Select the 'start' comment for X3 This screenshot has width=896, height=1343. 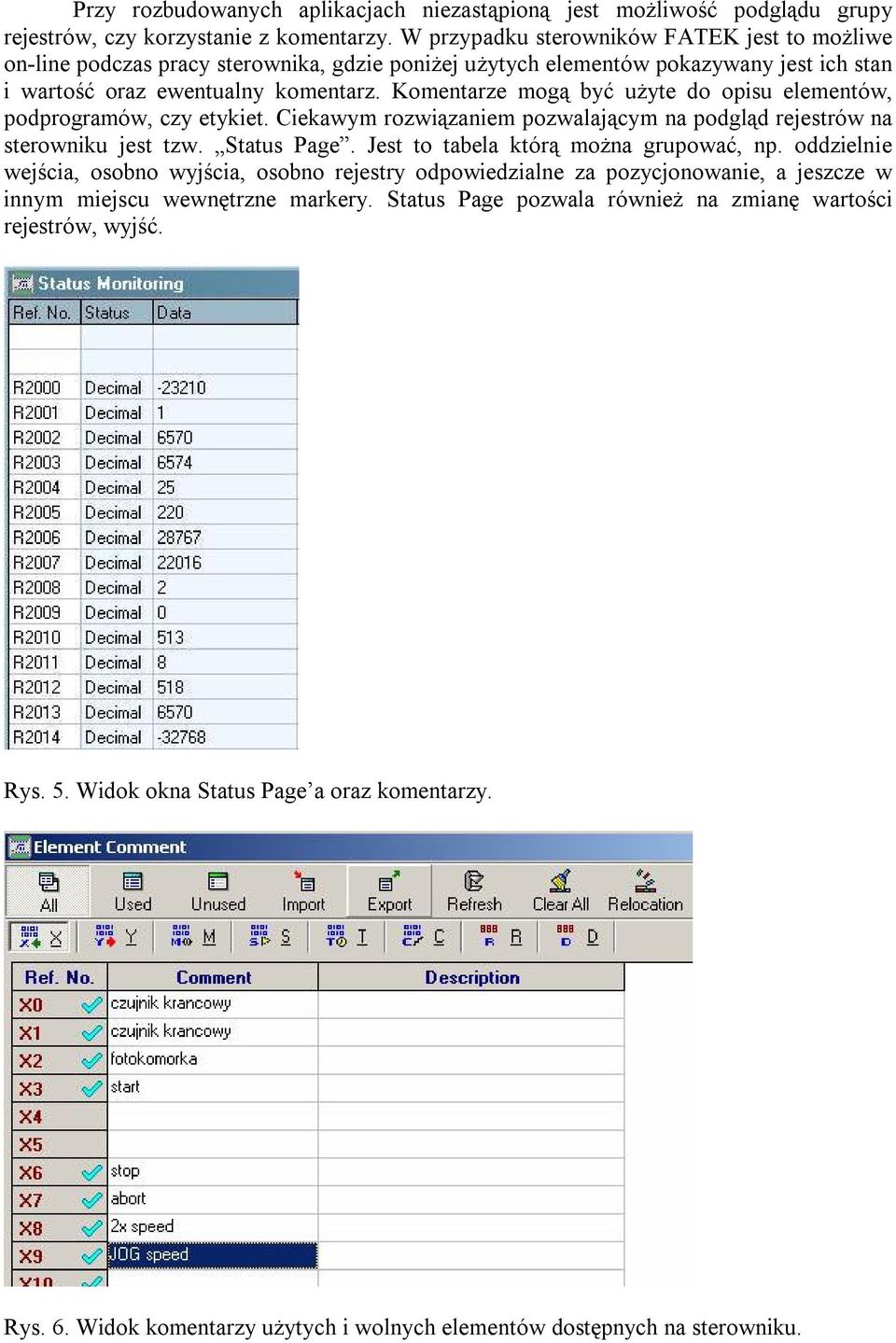coord(213,1087)
